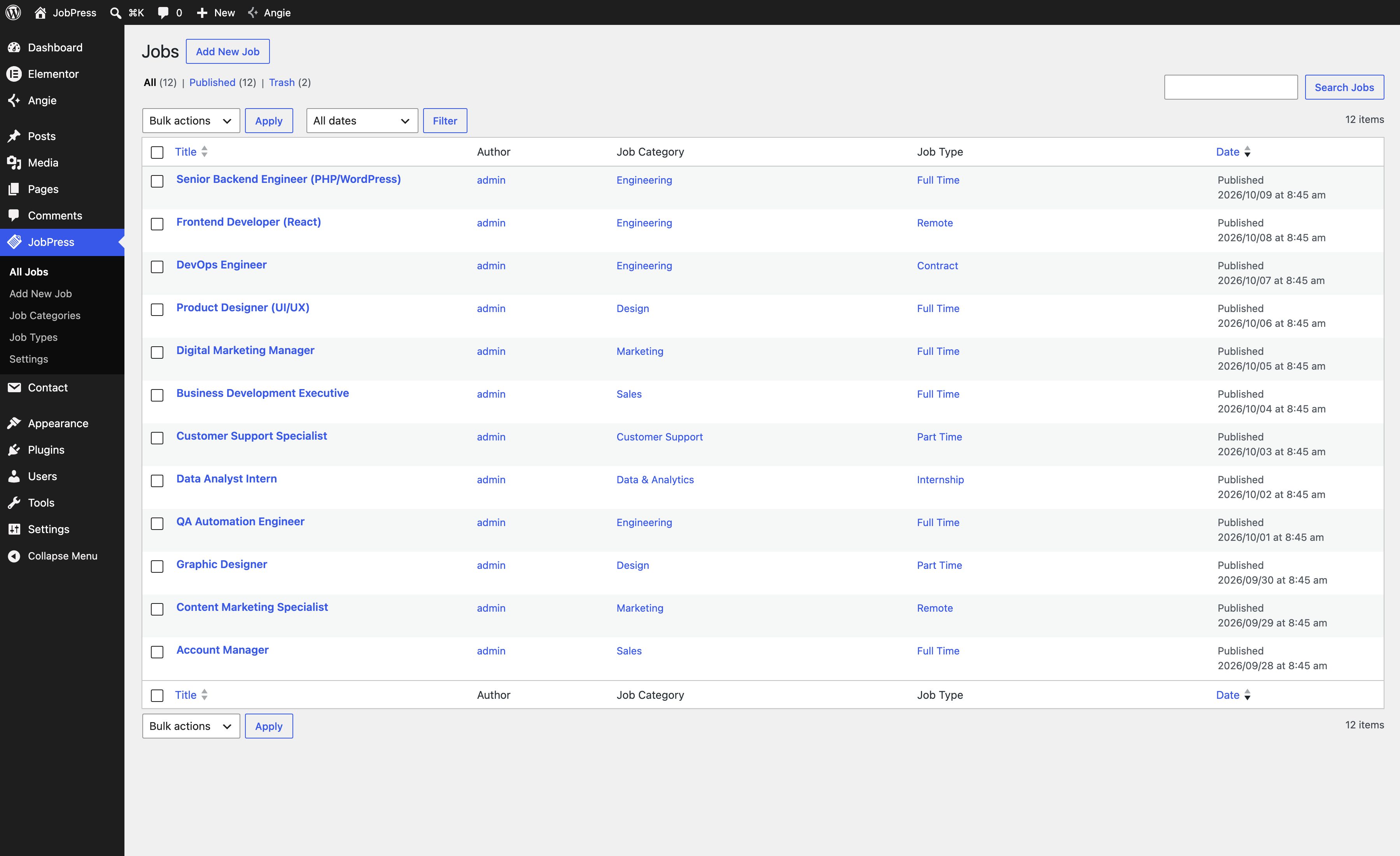Sort by Date using header arrows
The height and width of the screenshot is (856, 1400).
(1247, 152)
